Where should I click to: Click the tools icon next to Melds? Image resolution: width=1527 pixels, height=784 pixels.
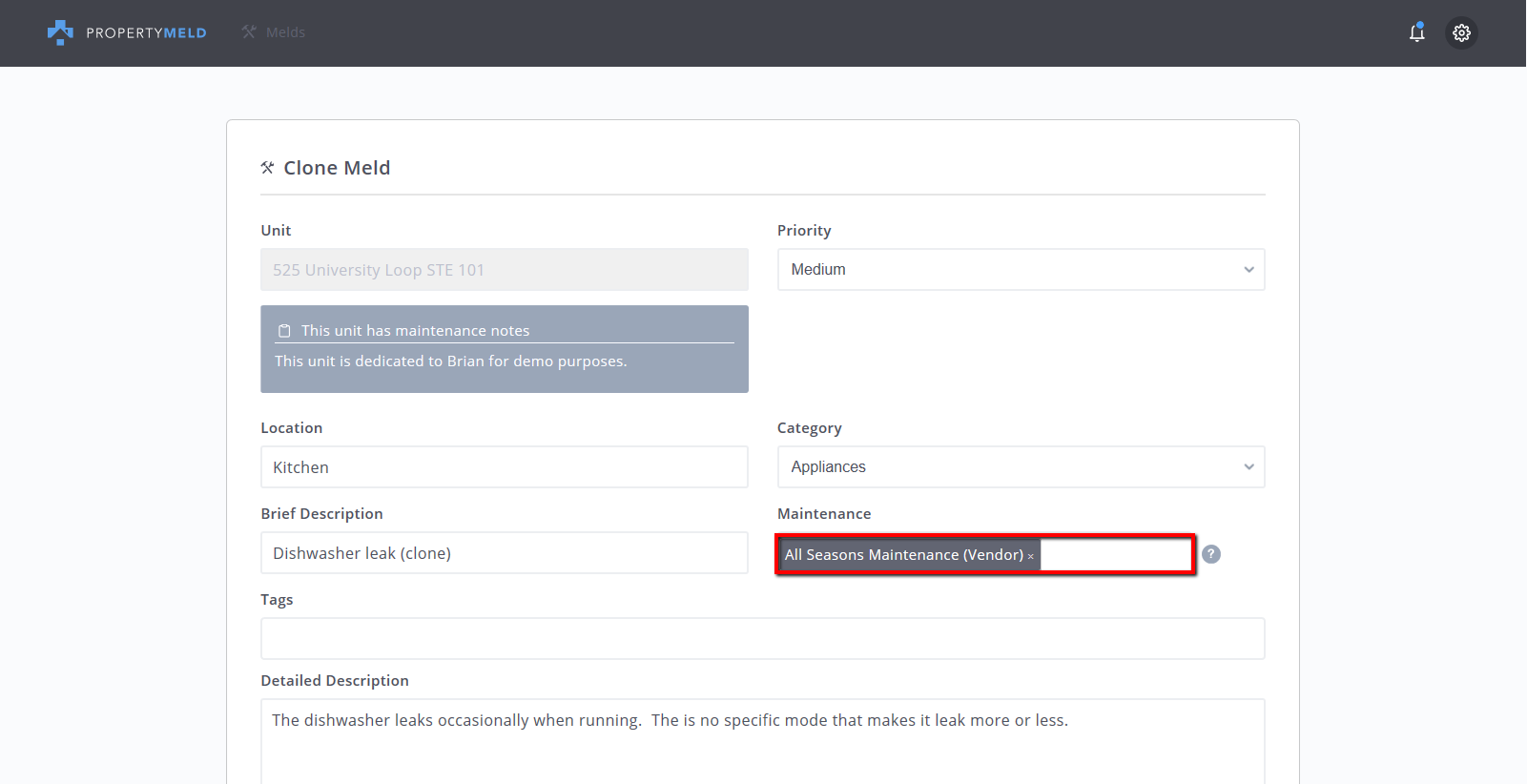249,32
